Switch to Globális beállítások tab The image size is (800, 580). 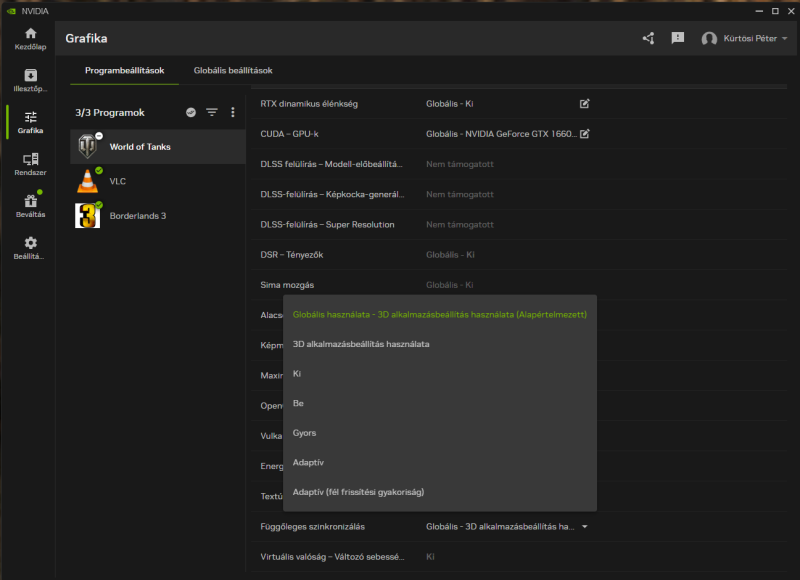point(233,70)
